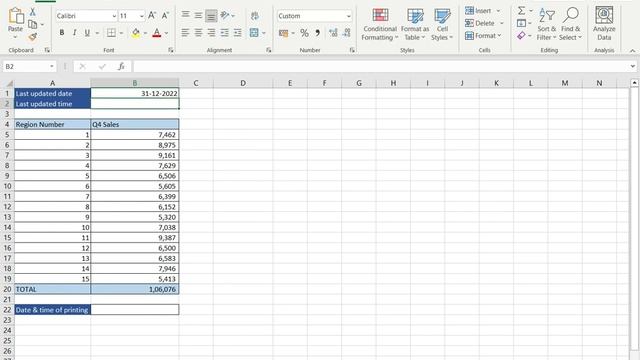Screen dimensions: 640x360
Task: Apply the yellow Fill Color
Action: 136,33
